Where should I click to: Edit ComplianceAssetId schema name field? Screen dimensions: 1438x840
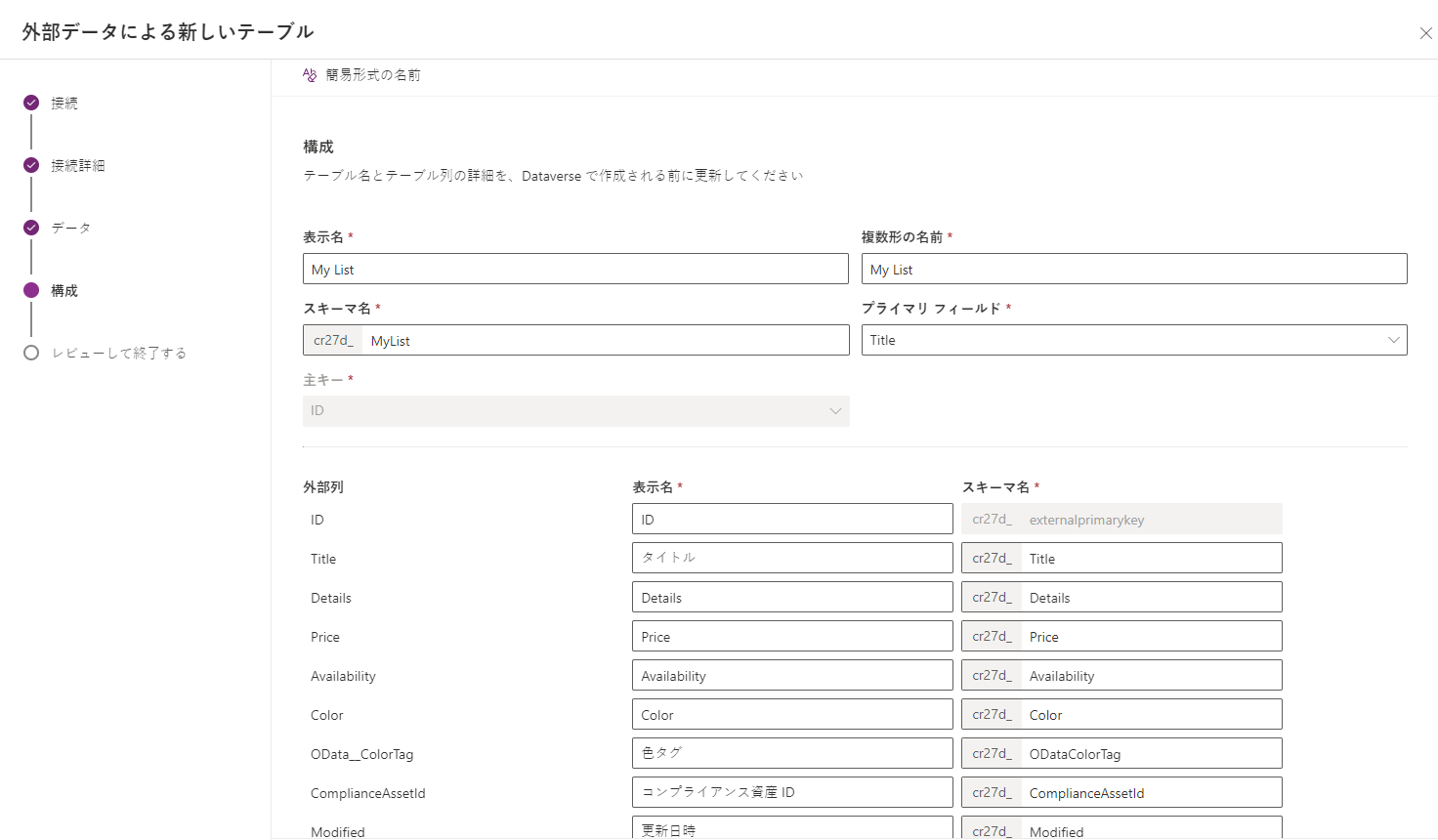(1152, 792)
